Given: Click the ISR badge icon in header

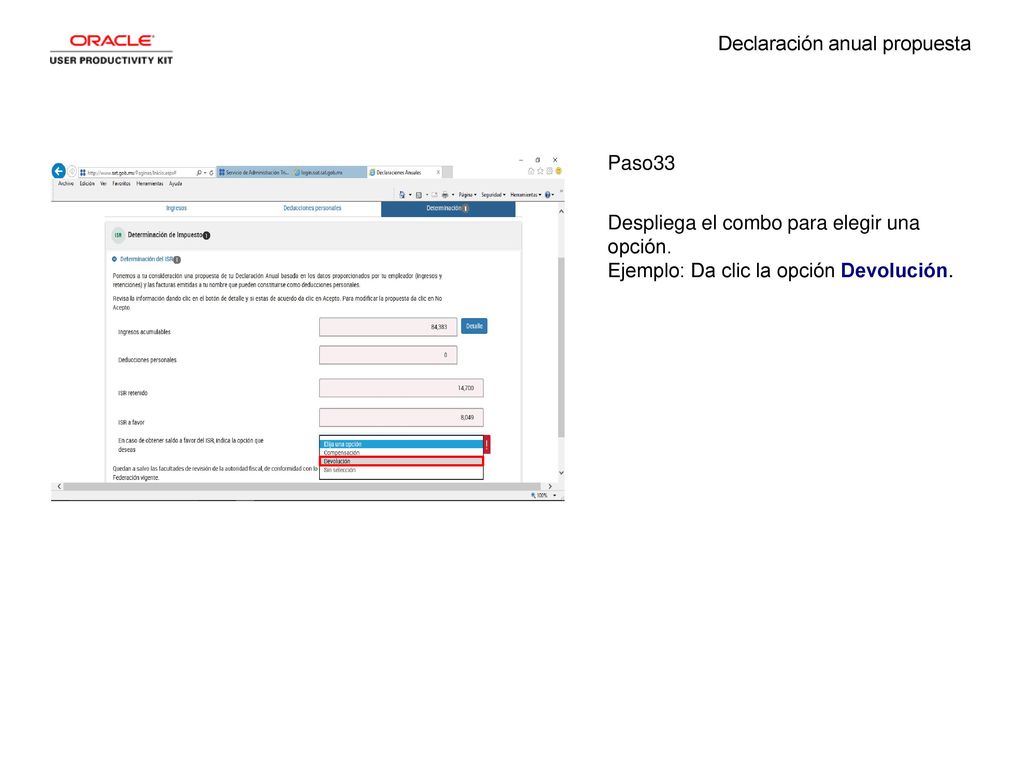Looking at the screenshot, I should coord(118,235).
